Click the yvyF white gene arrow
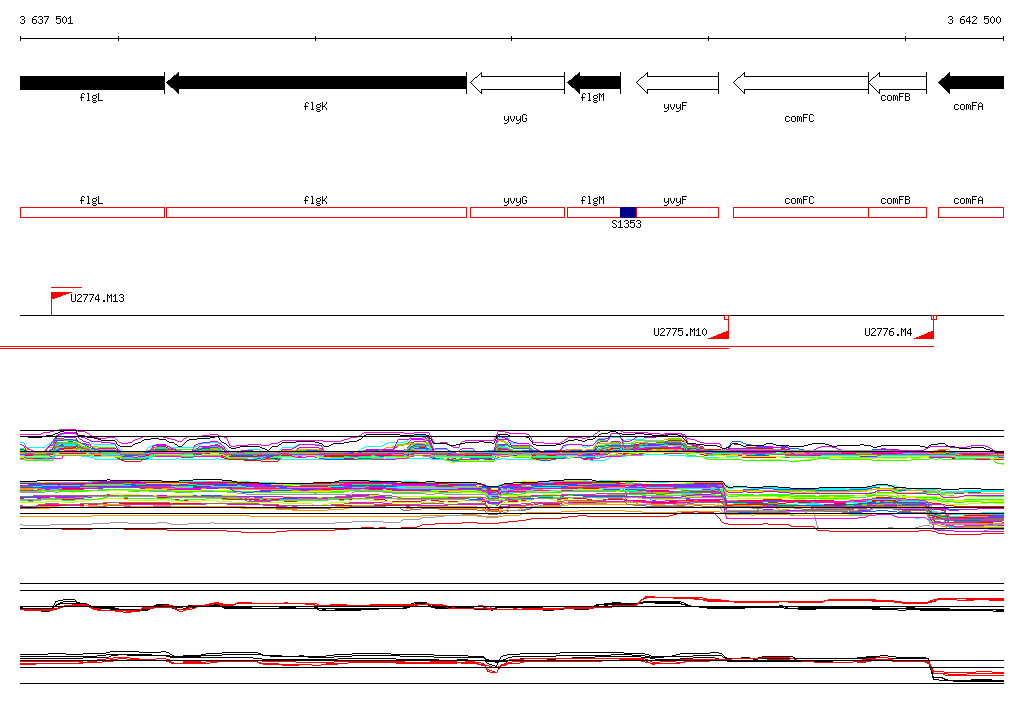 (677, 83)
